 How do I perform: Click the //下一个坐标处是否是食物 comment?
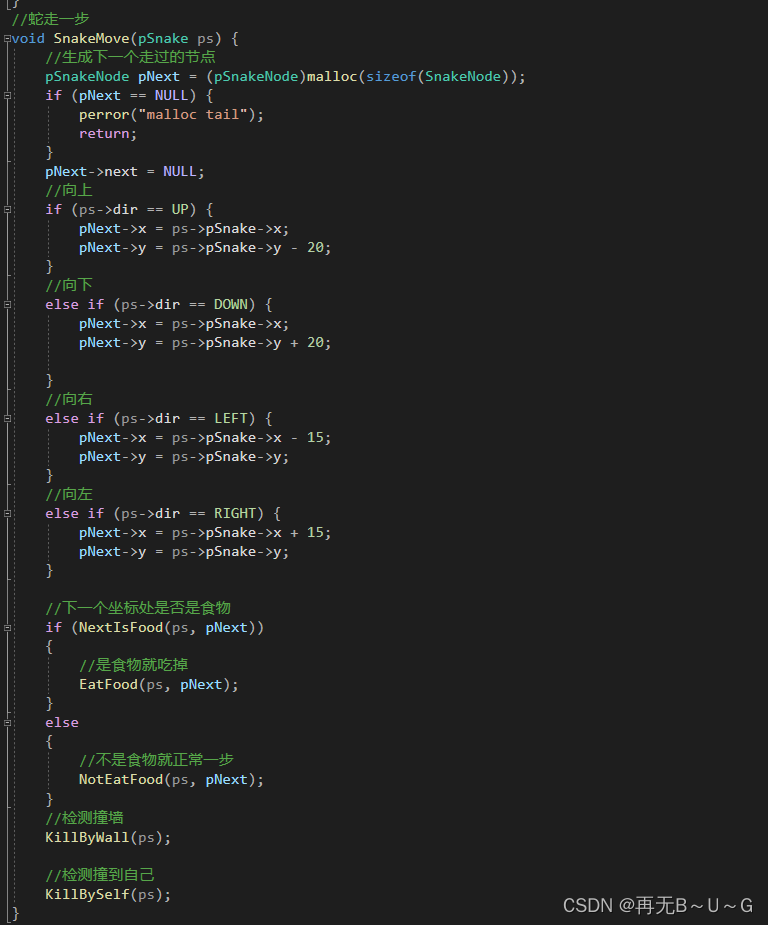138,608
